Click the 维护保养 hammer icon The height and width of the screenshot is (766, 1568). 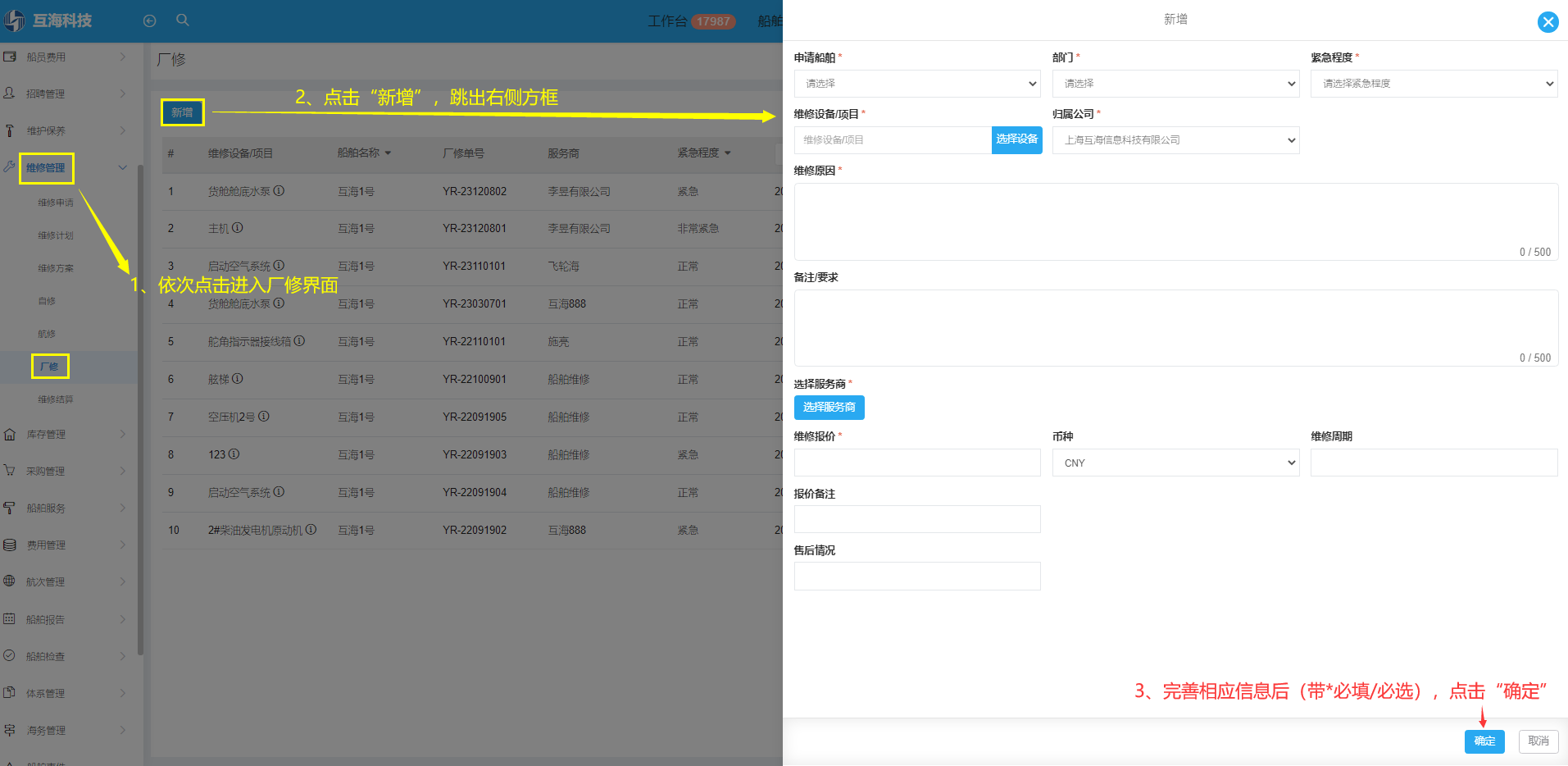tap(10, 130)
